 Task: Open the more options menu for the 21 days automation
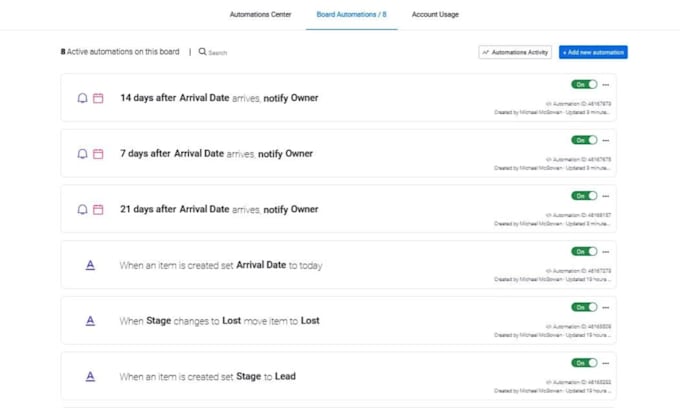coord(606,196)
